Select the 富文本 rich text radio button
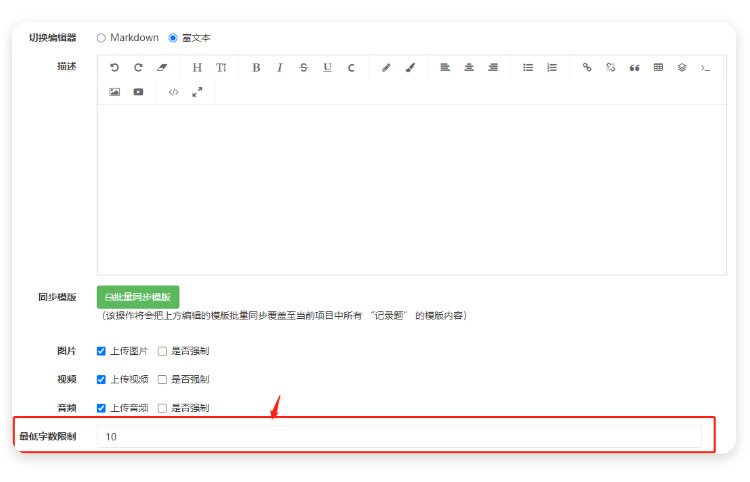The width and height of the screenshot is (750, 482). coord(173,38)
